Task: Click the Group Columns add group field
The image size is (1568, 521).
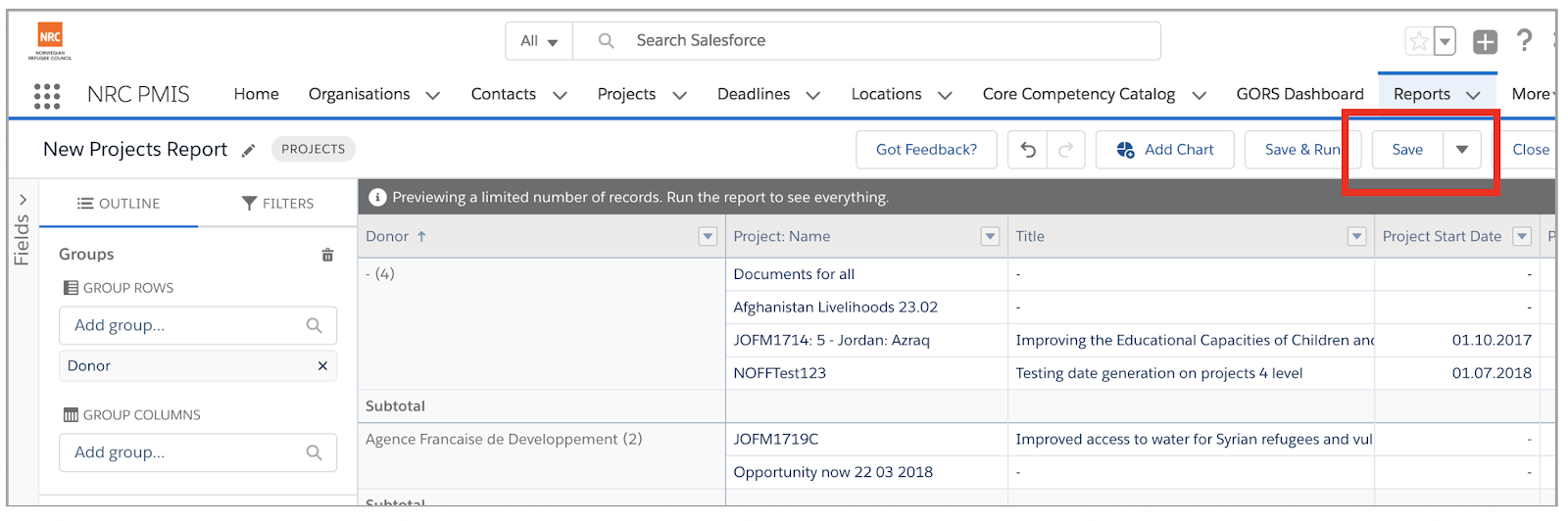Action: pos(198,452)
